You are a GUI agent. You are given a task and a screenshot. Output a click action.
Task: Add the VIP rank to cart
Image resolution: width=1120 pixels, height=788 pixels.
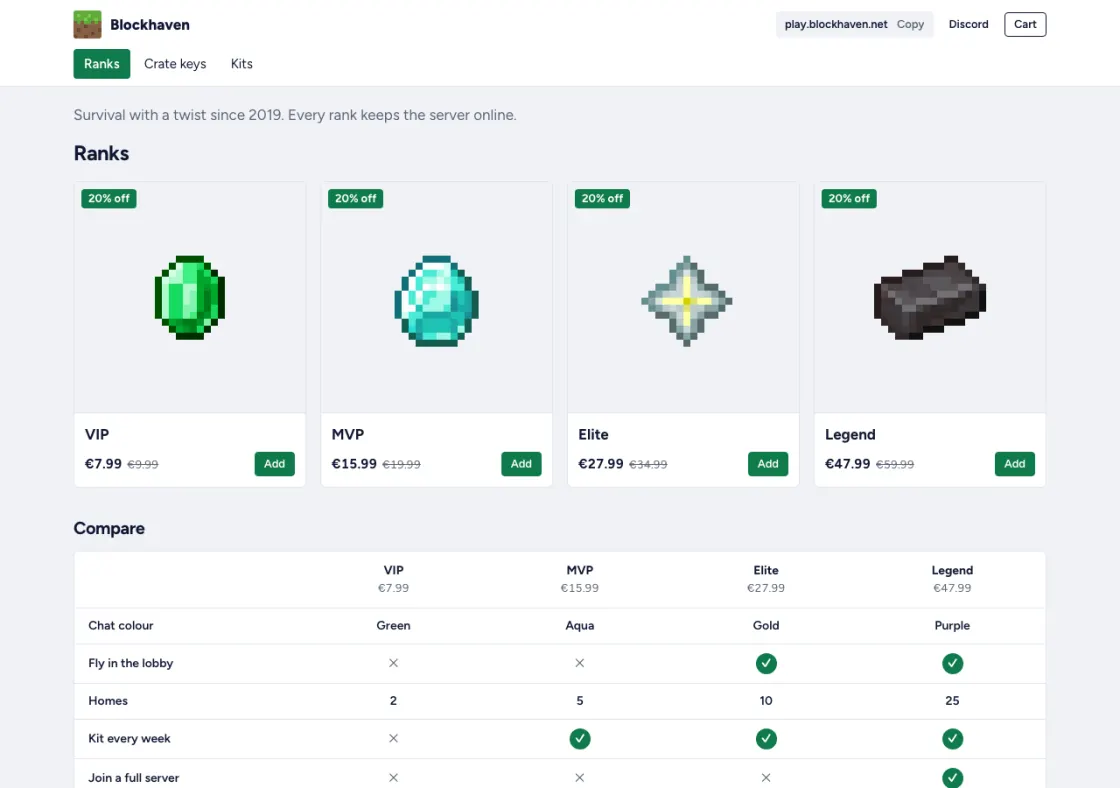(x=274, y=464)
